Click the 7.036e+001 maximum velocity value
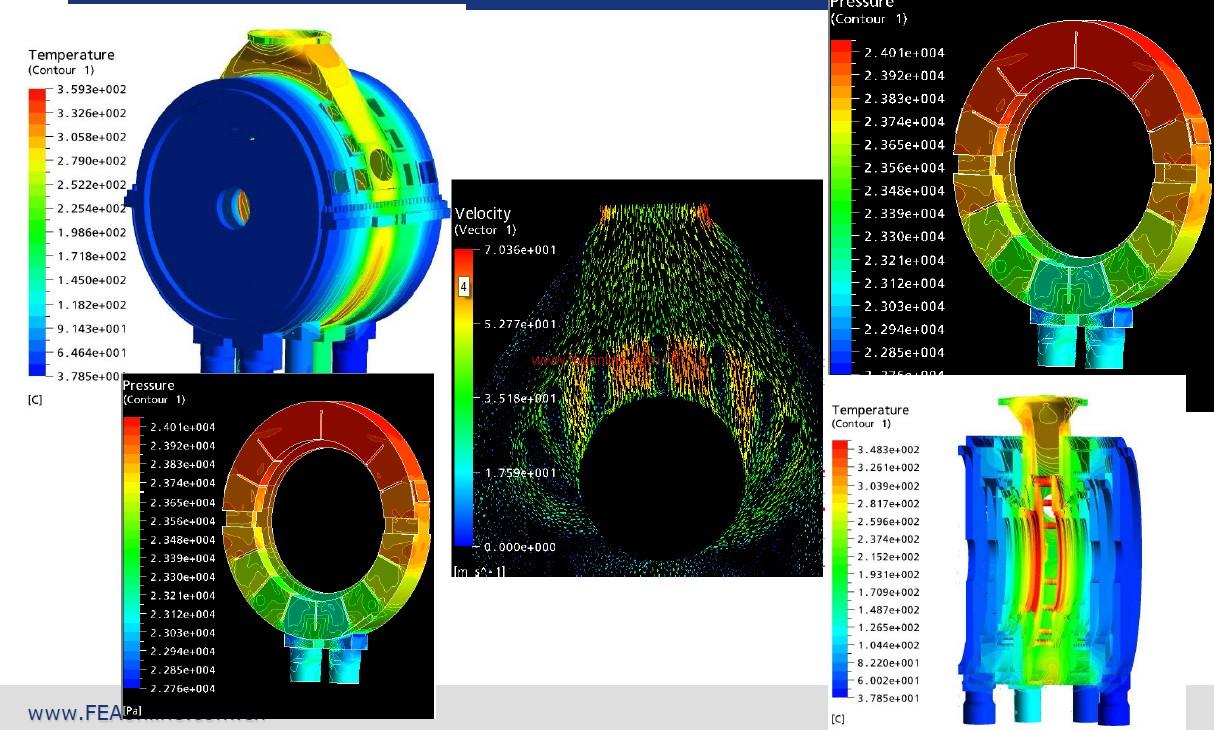1214x730 pixels. (x=520, y=250)
